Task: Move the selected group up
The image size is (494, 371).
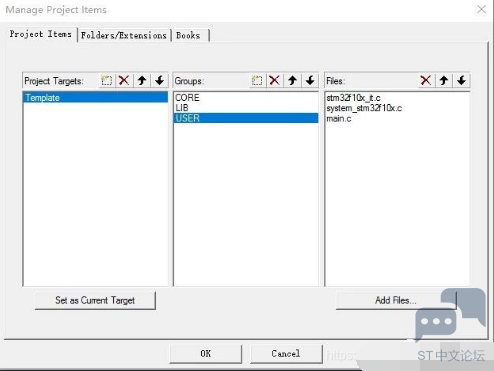Action: [293, 81]
